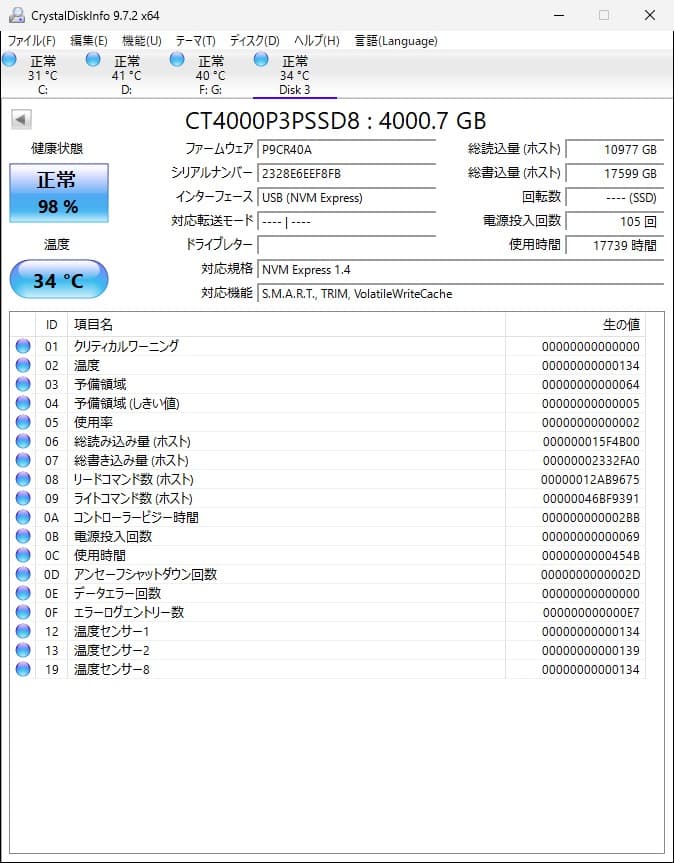Click status orb for クリティカルワーニング row

[23, 346]
